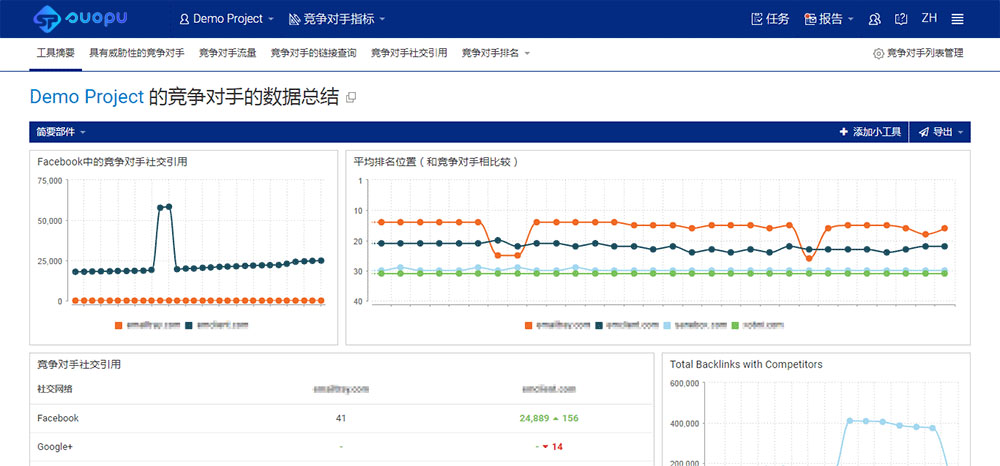Screen dimensions: 1000x466
Task: Click the value 41 in the Facebook row
Action: [x=341, y=418]
